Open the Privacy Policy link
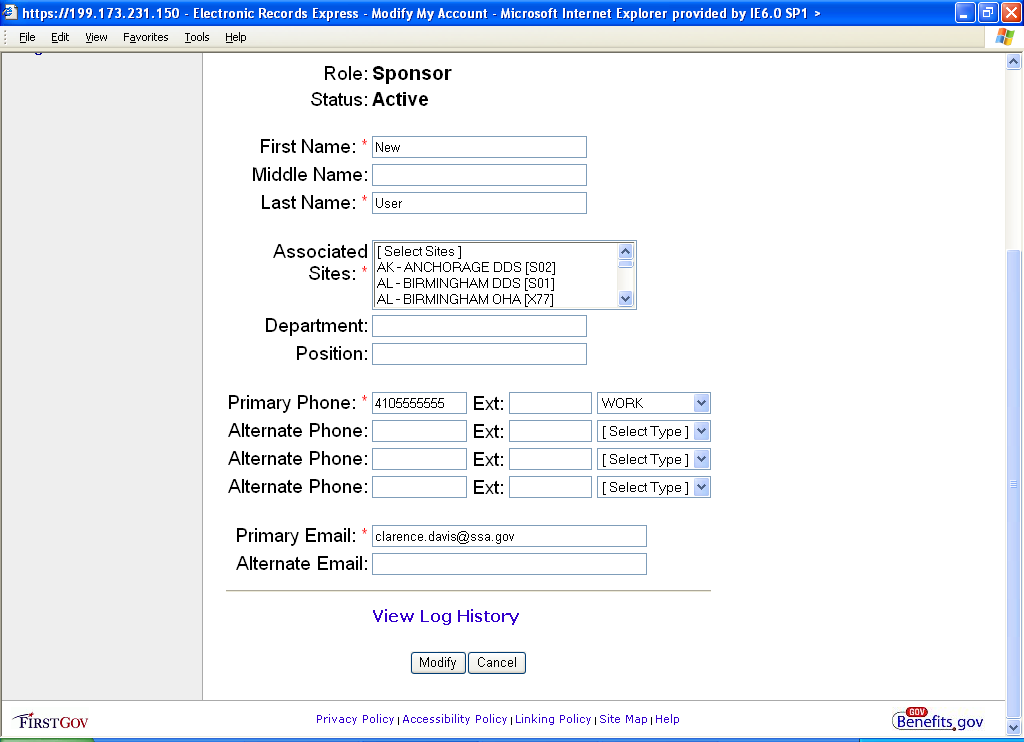 (x=355, y=719)
